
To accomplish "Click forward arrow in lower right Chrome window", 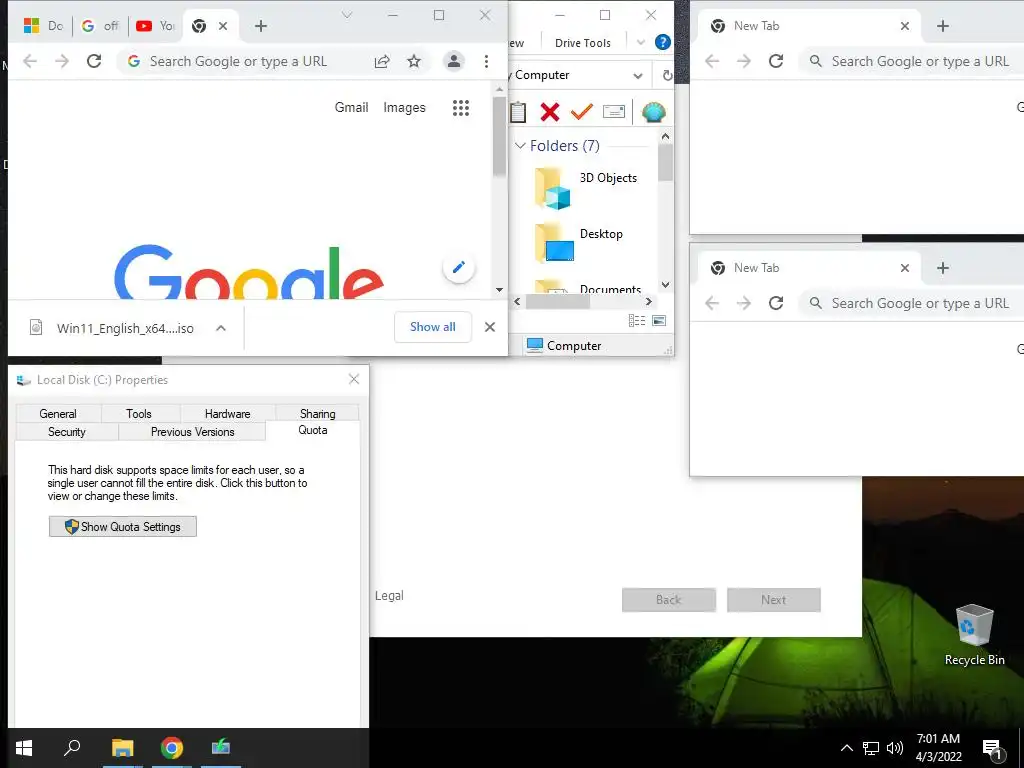I will coord(744,303).
